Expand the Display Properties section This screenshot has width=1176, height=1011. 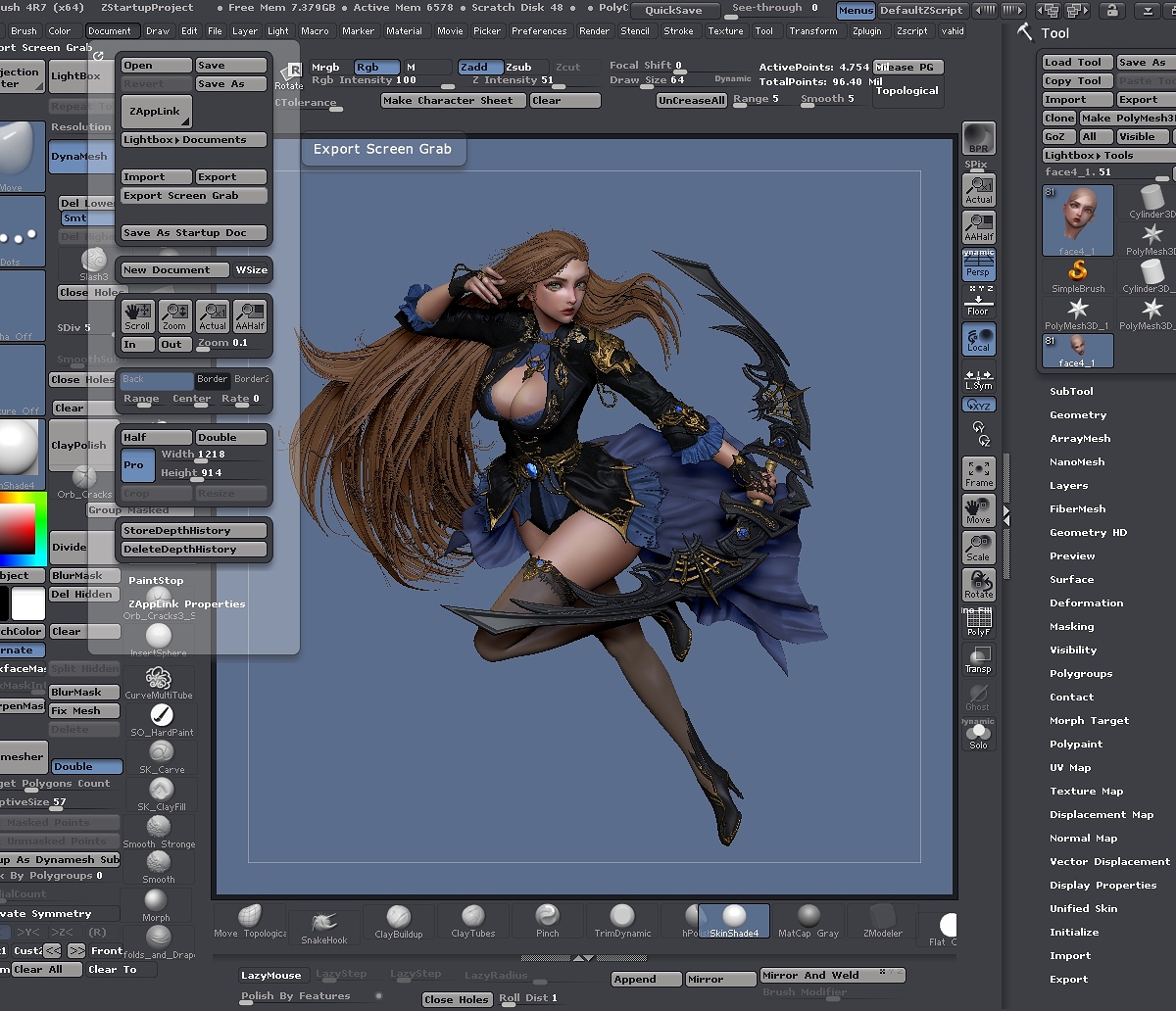pyautogui.click(x=1103, y=885)
